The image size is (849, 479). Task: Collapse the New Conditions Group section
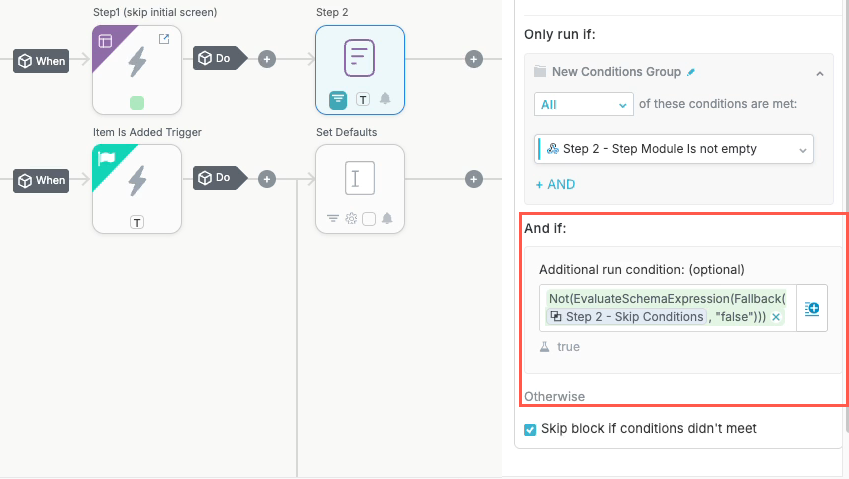tap(819, 72)
